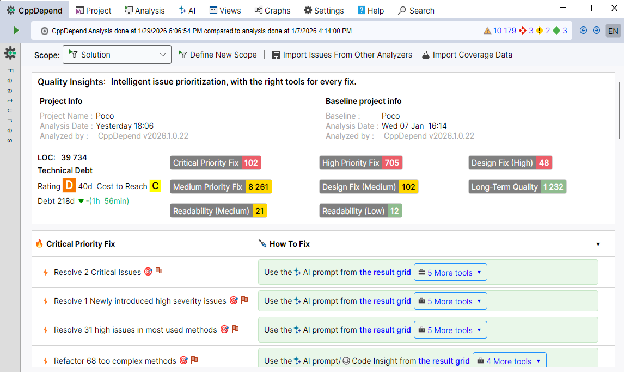Screen dimensions: 624x372
Task: Click the orange warning triangle icon
Action: [x=487, y=31]
